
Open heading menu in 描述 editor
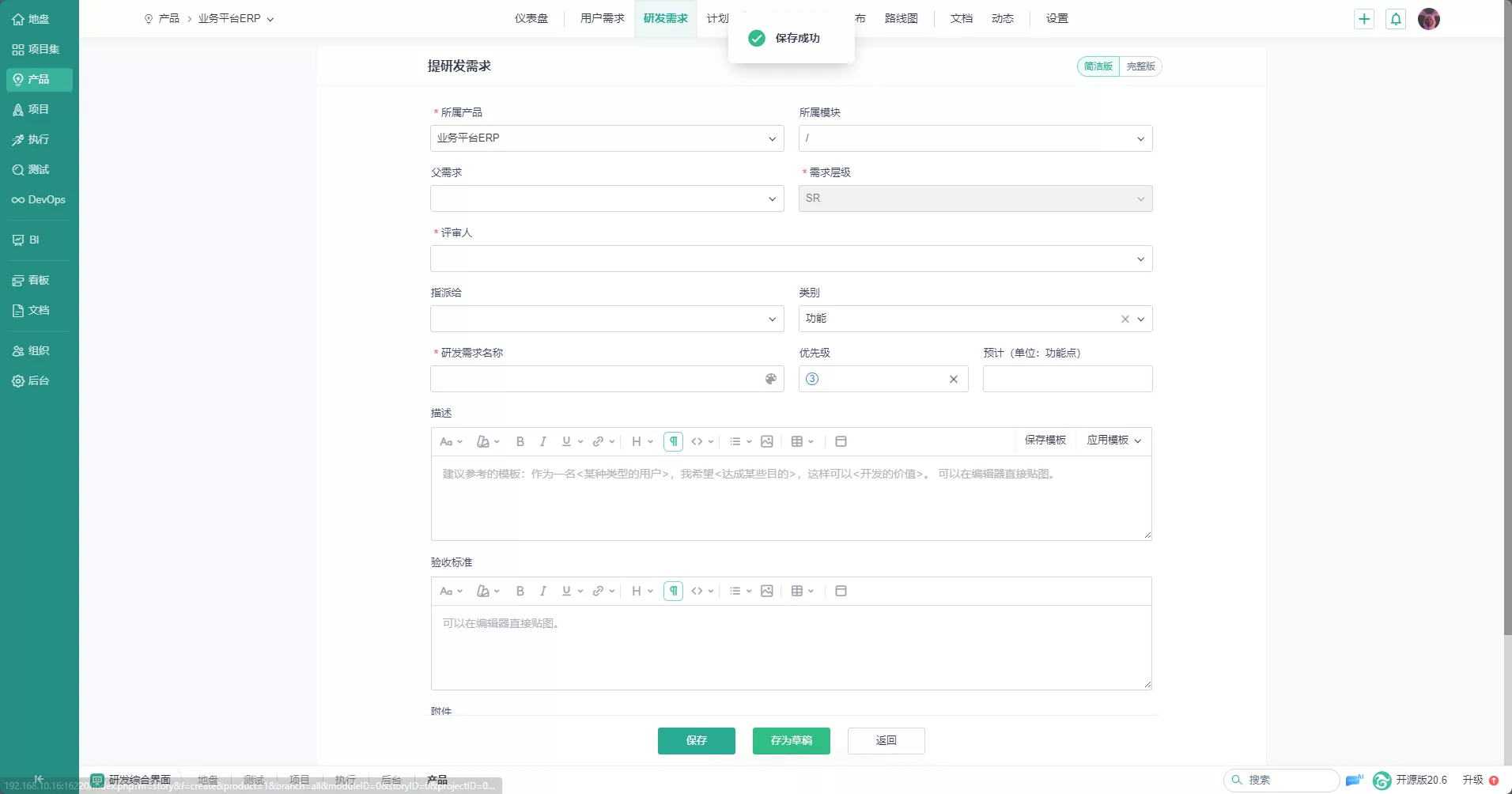[x=642, y=441]
